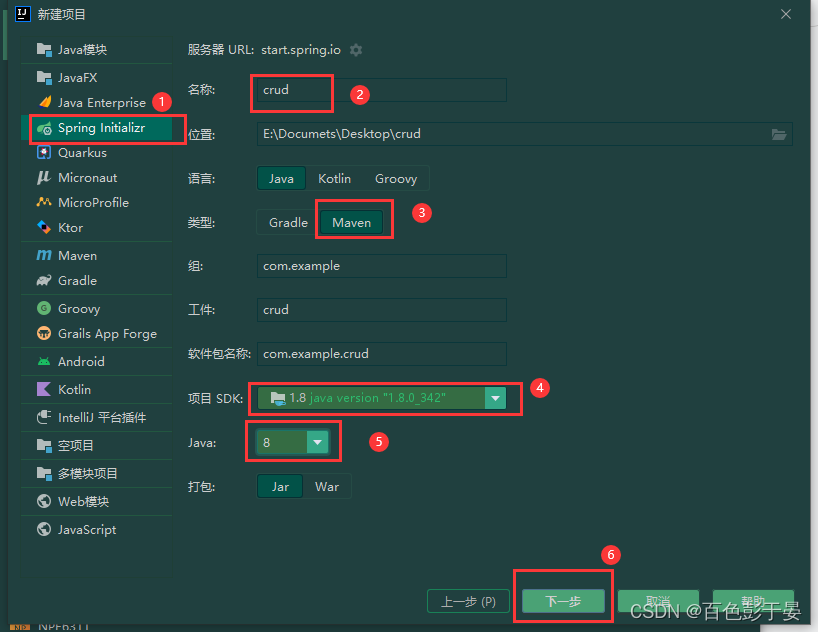Click the Maven m icon in sidebar

point(44,255)
